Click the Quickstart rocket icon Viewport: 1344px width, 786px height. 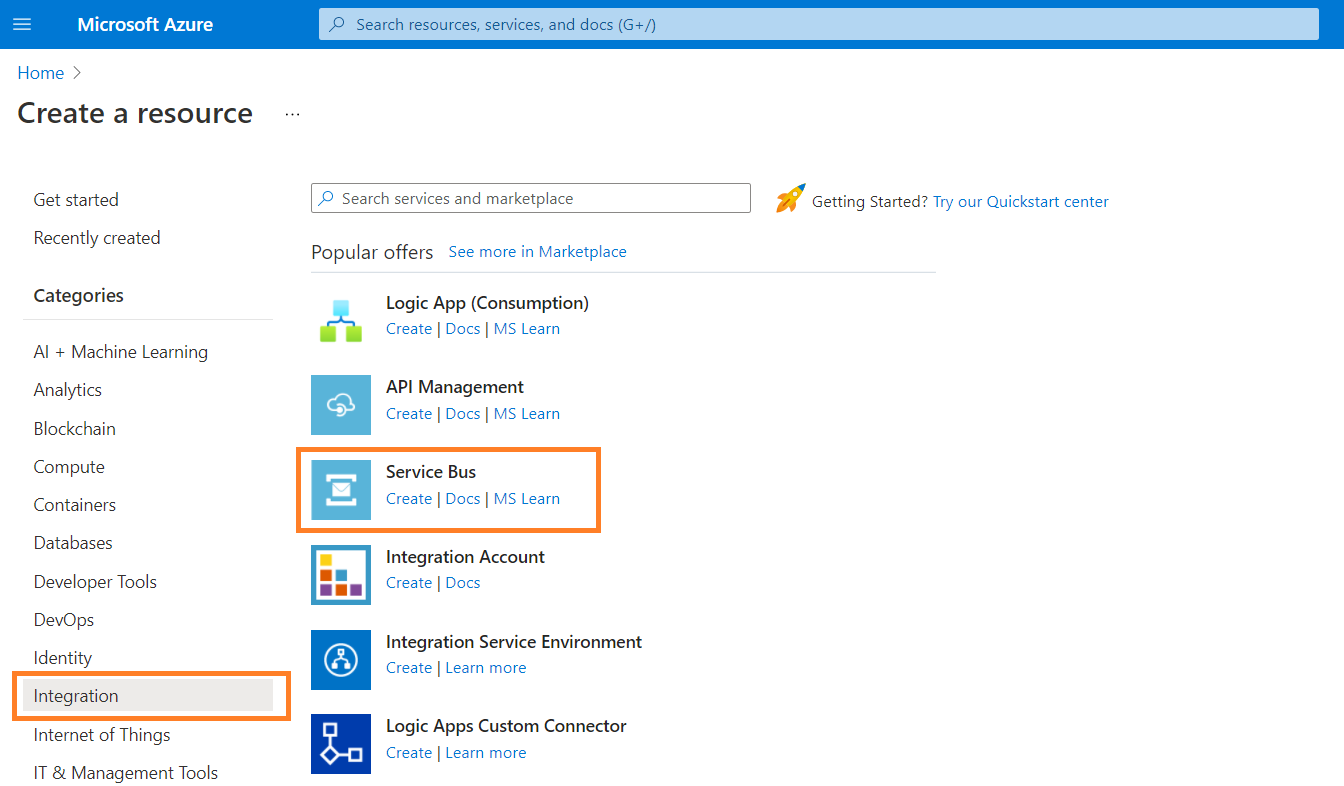[790, 199]
